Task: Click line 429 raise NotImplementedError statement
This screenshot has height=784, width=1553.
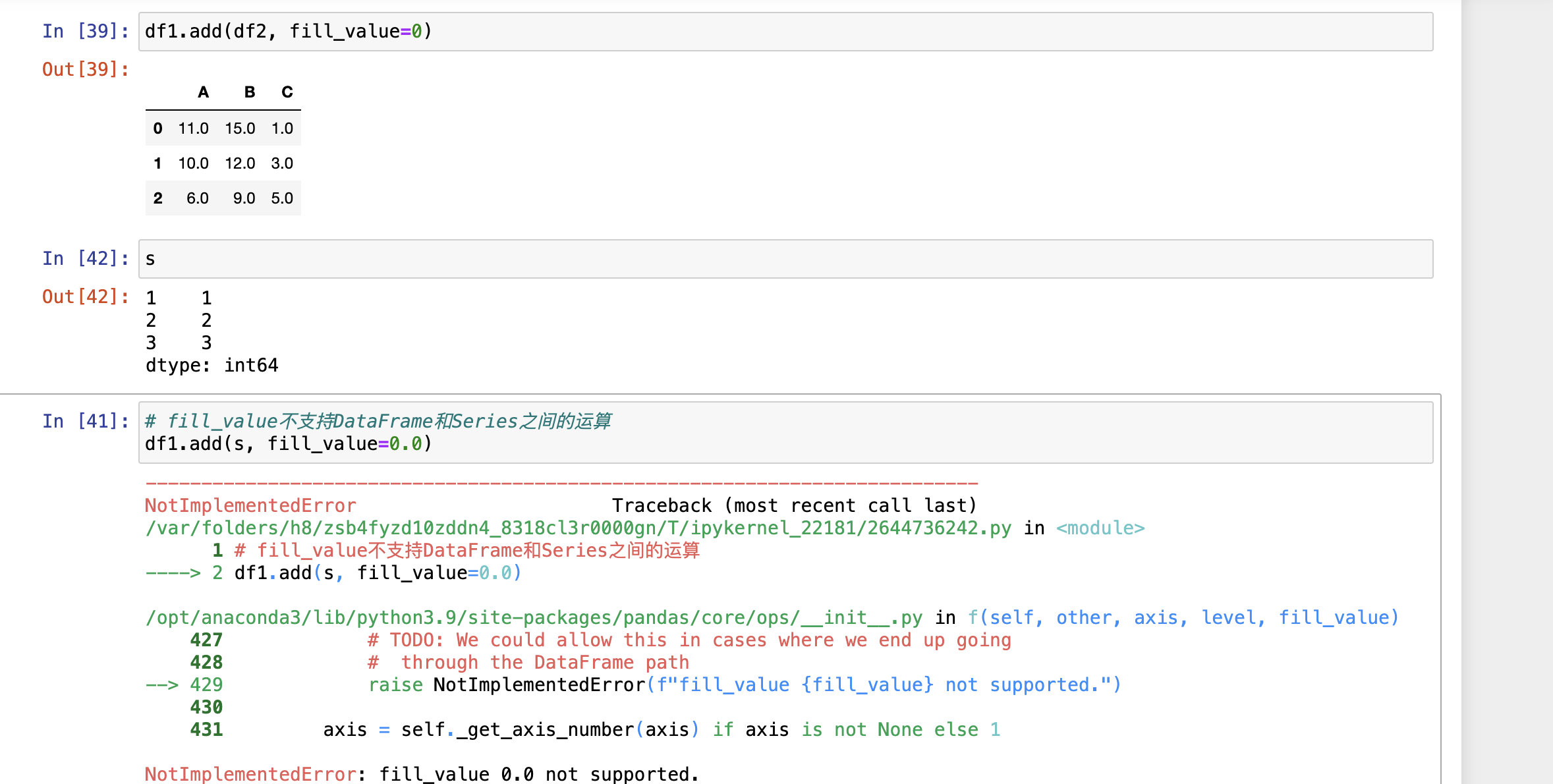Action: coord(745,685)
